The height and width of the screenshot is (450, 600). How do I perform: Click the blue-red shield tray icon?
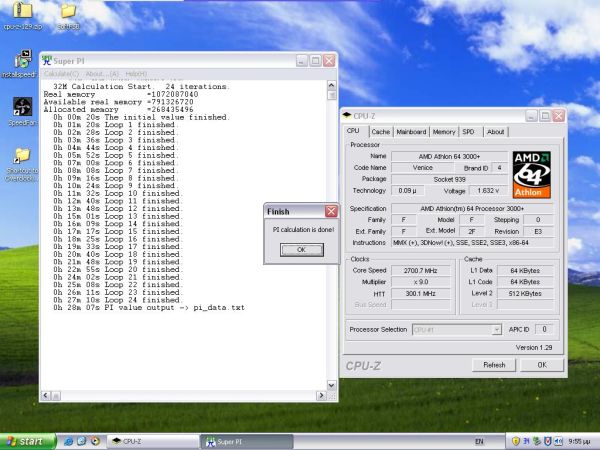[x=548, y=442]
